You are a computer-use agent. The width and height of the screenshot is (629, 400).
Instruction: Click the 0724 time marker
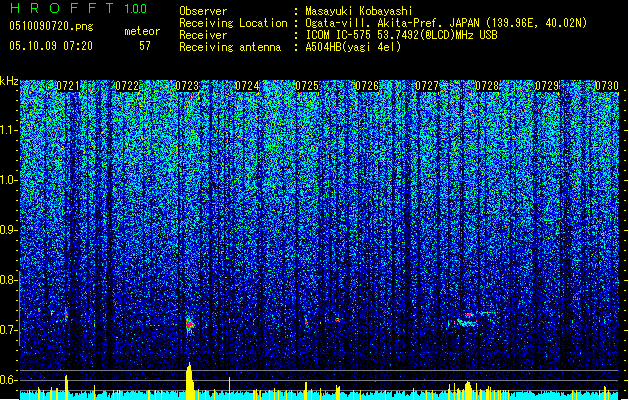point(247,86)
